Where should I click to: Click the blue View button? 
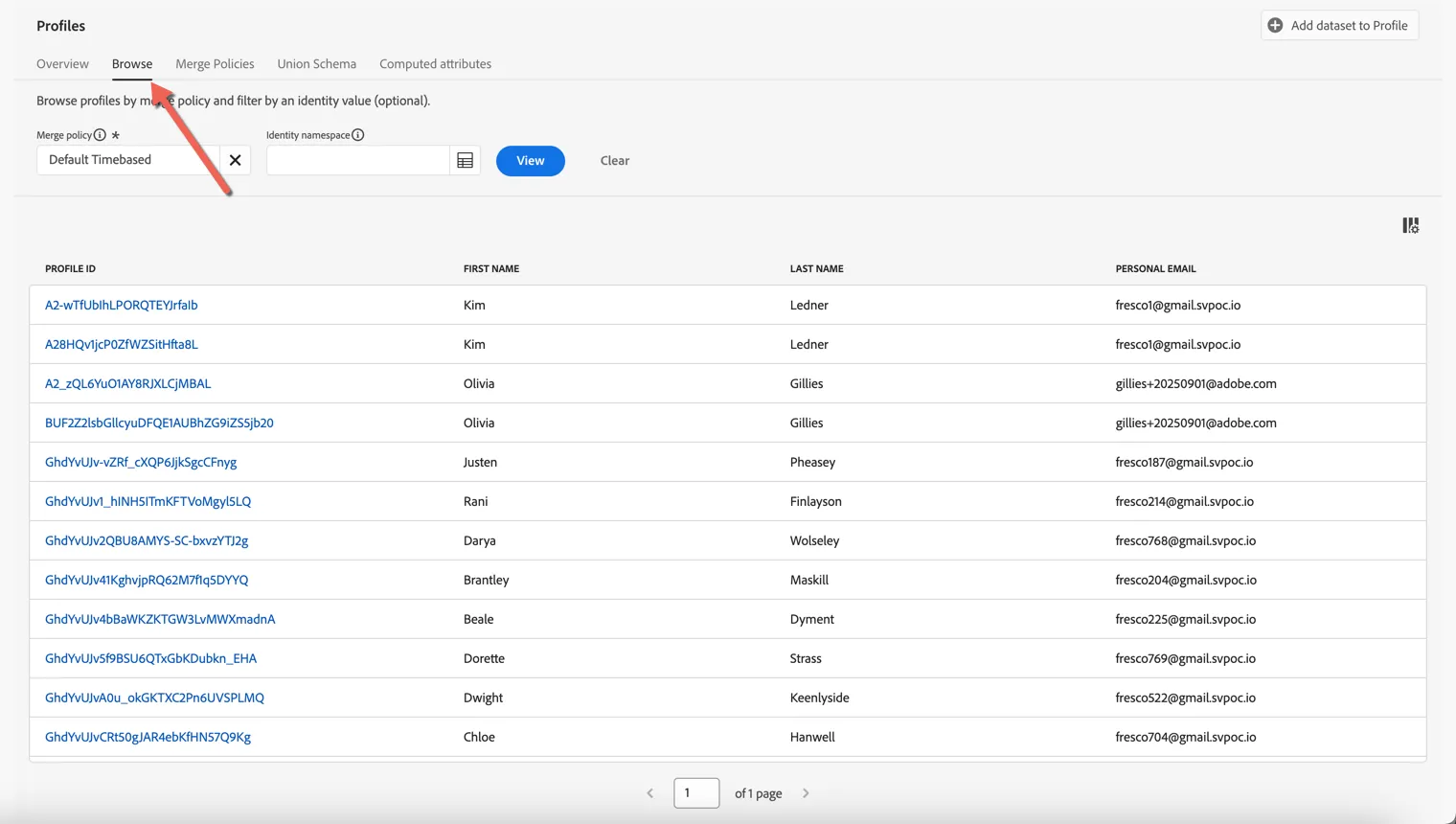point(531,161)
